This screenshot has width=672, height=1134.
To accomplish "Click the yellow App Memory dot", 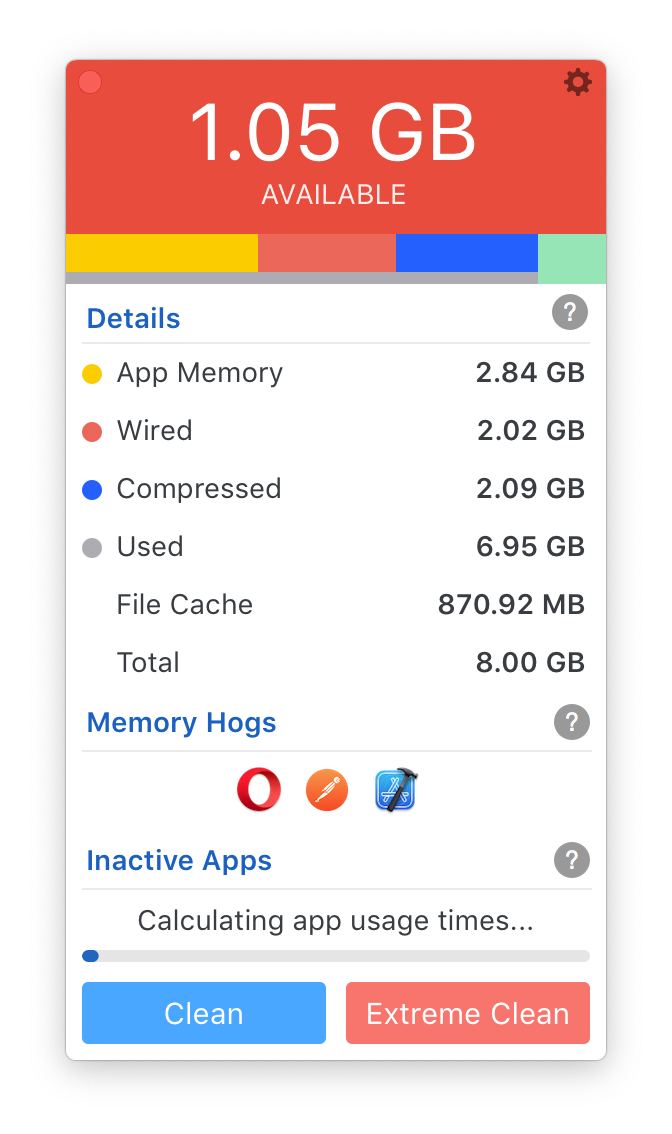I will (92, 374).
